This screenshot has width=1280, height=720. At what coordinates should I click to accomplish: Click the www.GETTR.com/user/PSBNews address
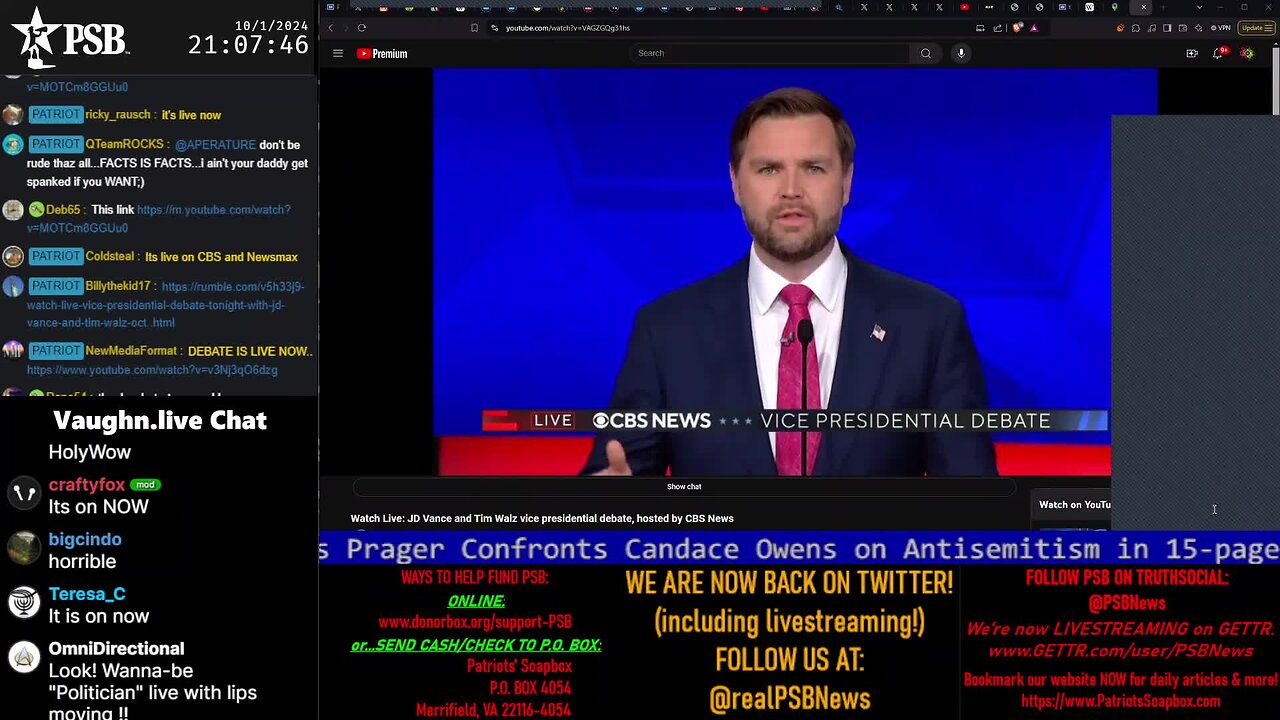pos(1120,651)
